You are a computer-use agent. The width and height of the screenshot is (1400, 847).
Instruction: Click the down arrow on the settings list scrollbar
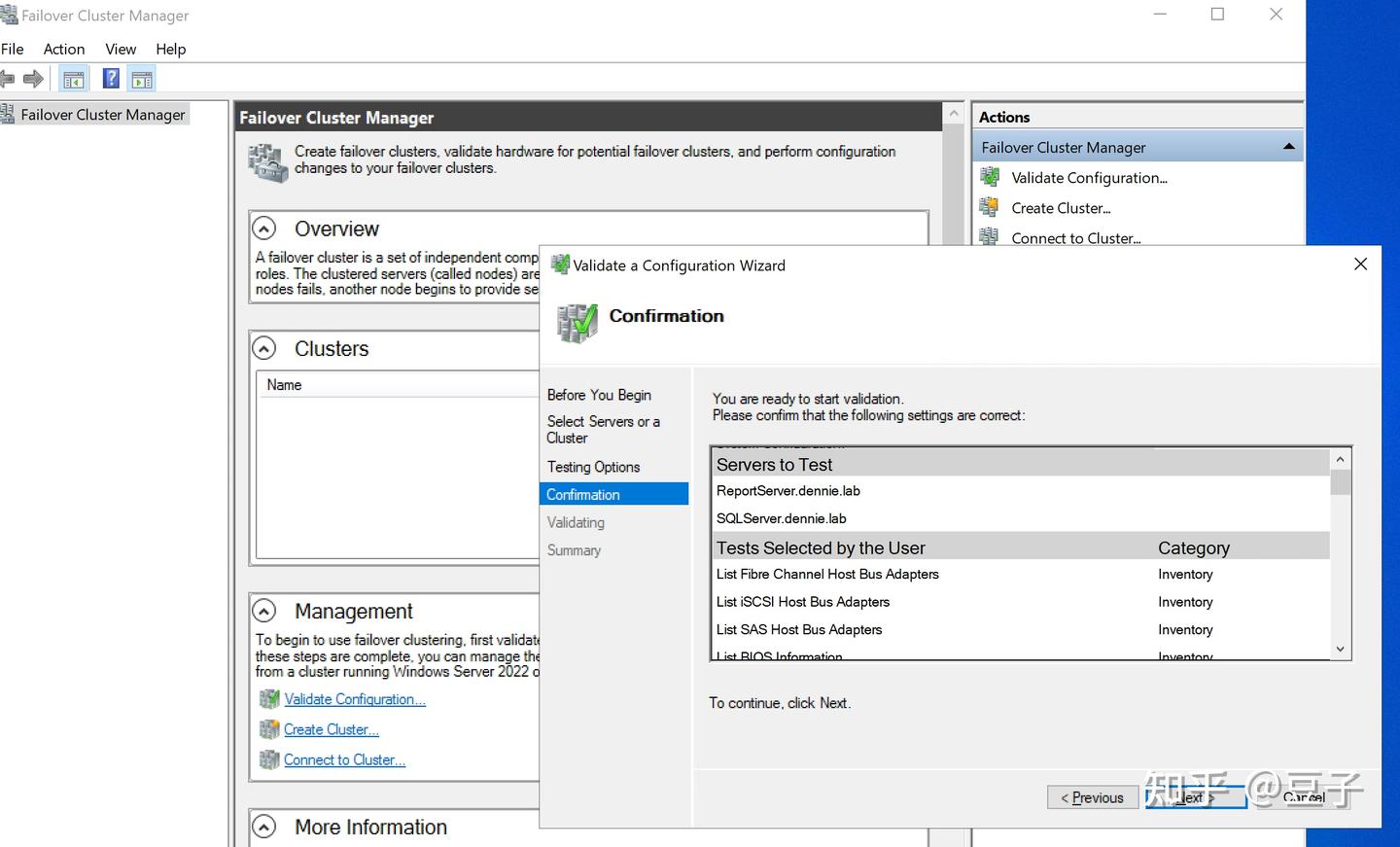(x=1340, y=649)
